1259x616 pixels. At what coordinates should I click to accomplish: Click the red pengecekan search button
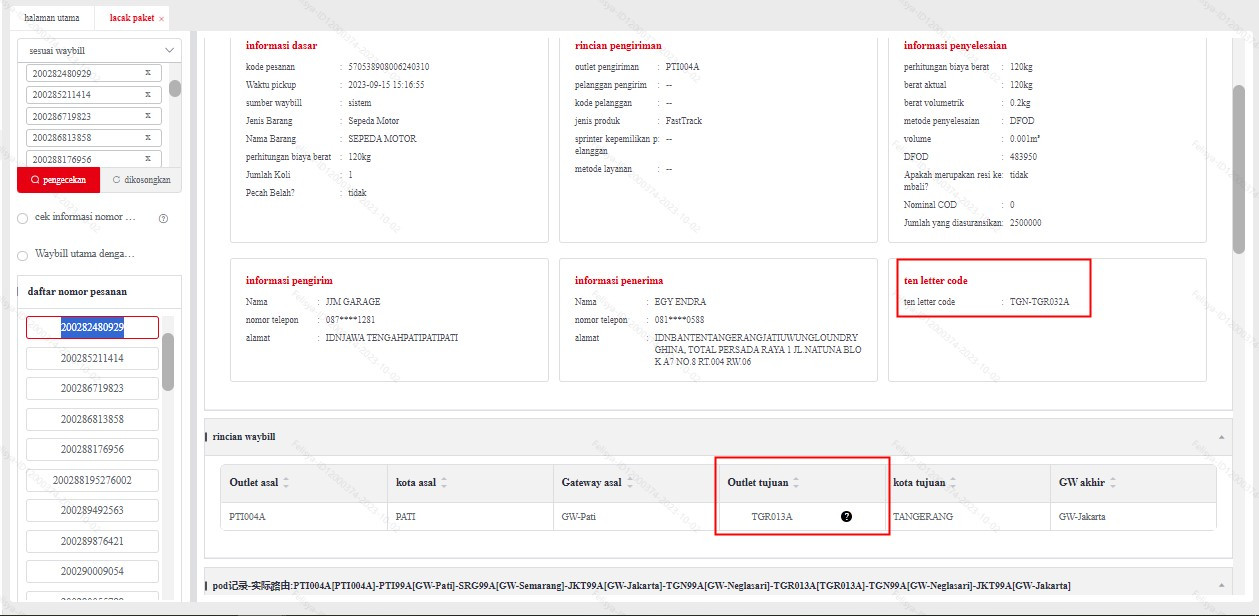[59, 180]
